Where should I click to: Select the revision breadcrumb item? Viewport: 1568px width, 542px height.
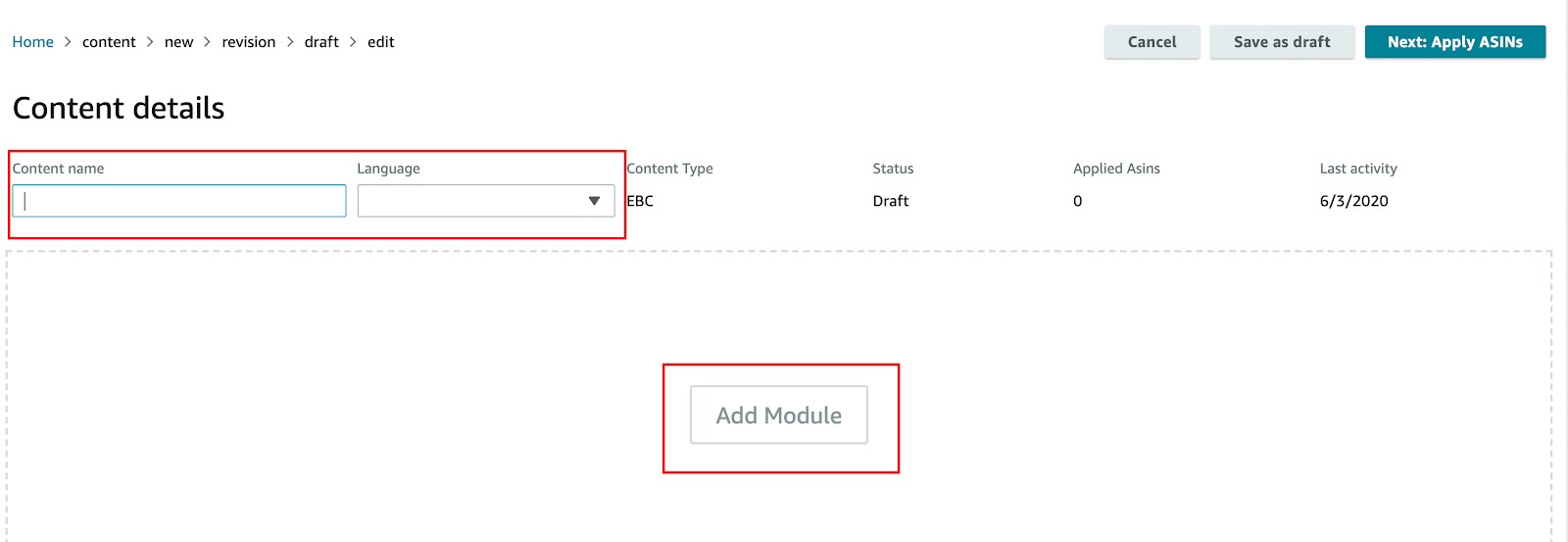[x=248, y=42]
